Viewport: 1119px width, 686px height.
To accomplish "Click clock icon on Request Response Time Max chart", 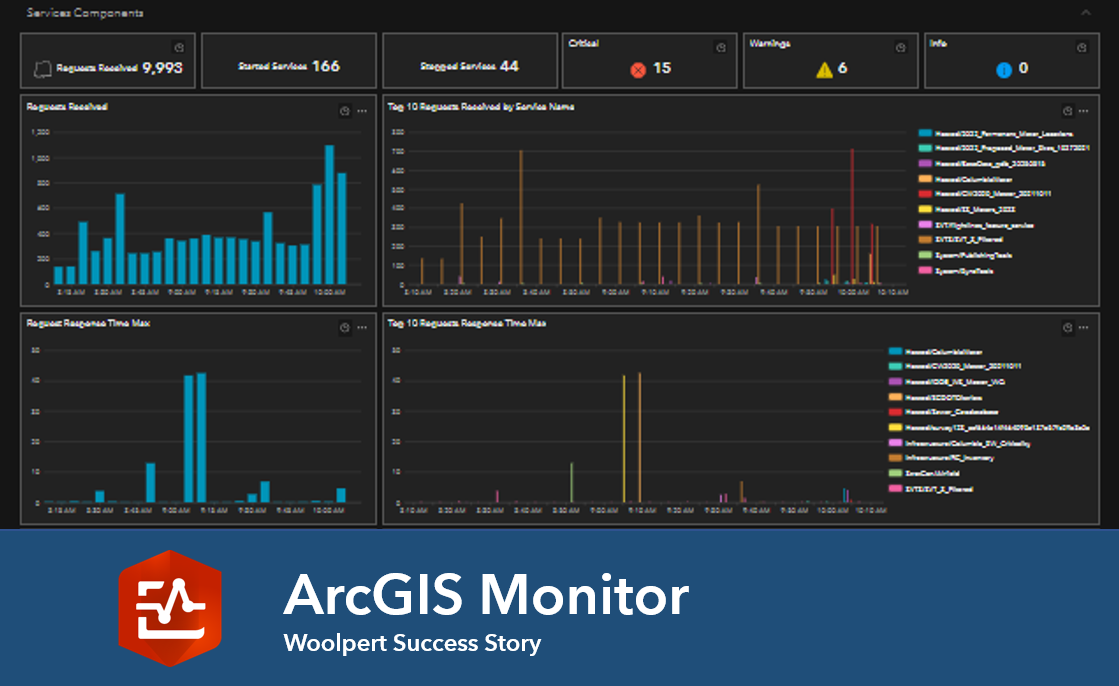I will (345, 327).
